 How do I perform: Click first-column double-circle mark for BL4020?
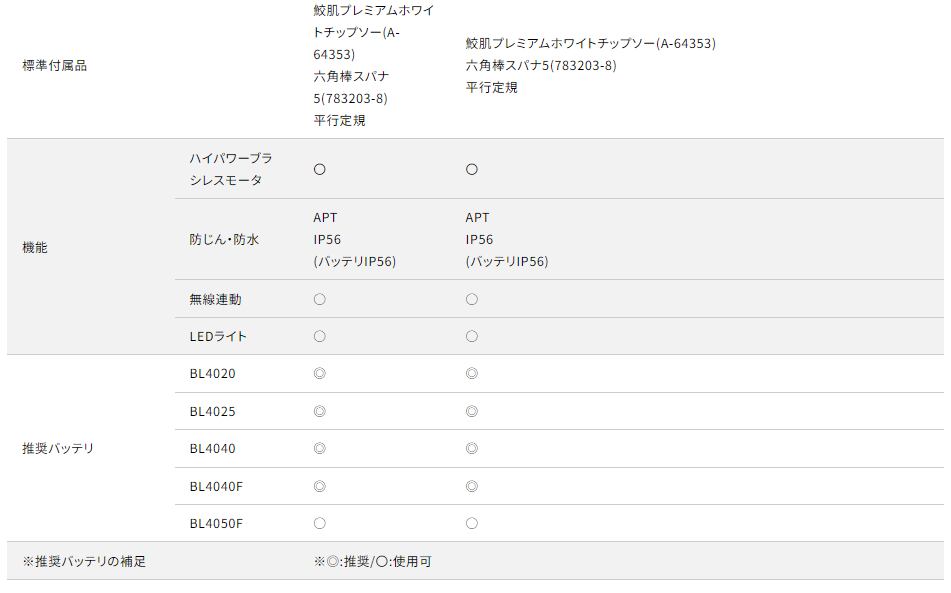(x=319, y=373)
